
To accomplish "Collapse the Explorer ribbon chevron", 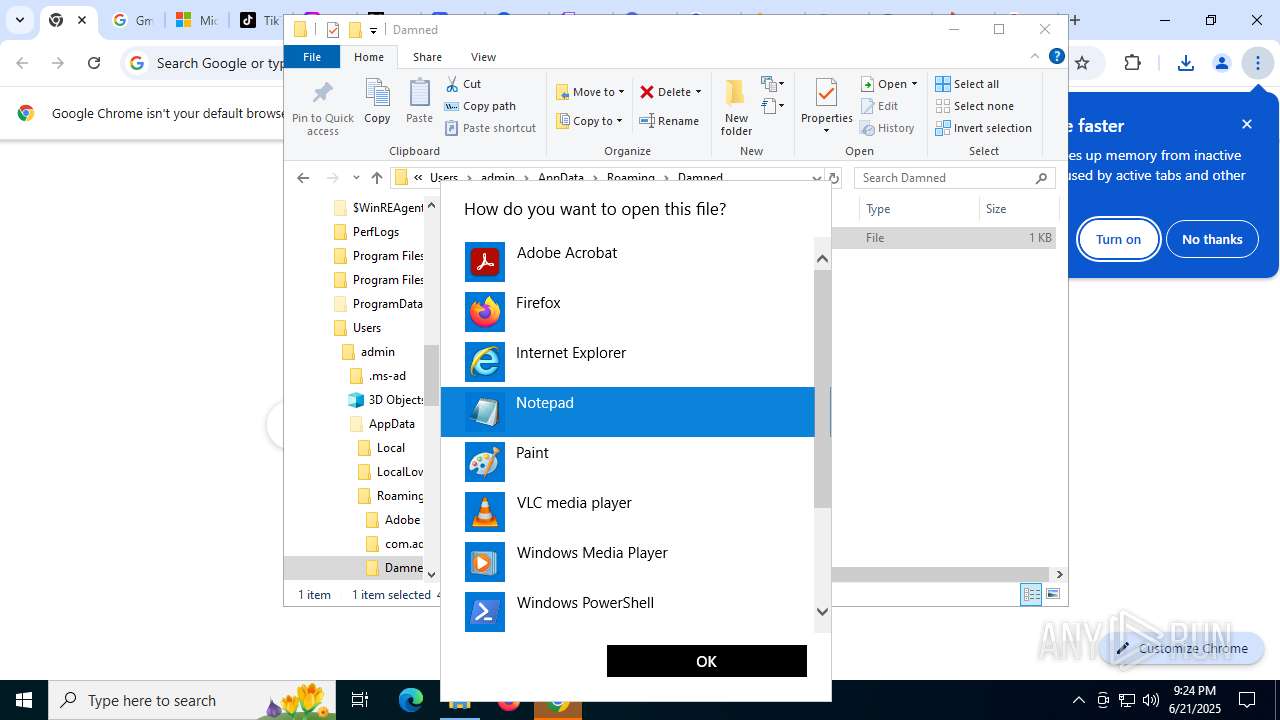I will tap(1035, 57).
